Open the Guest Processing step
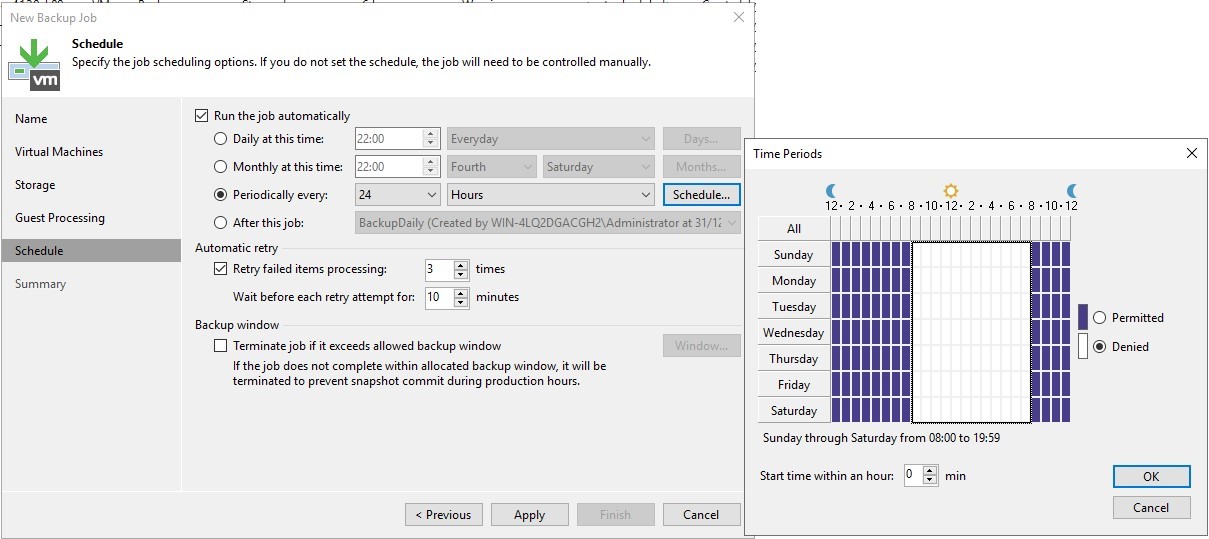1209x539 pixels. coord(60,218)
